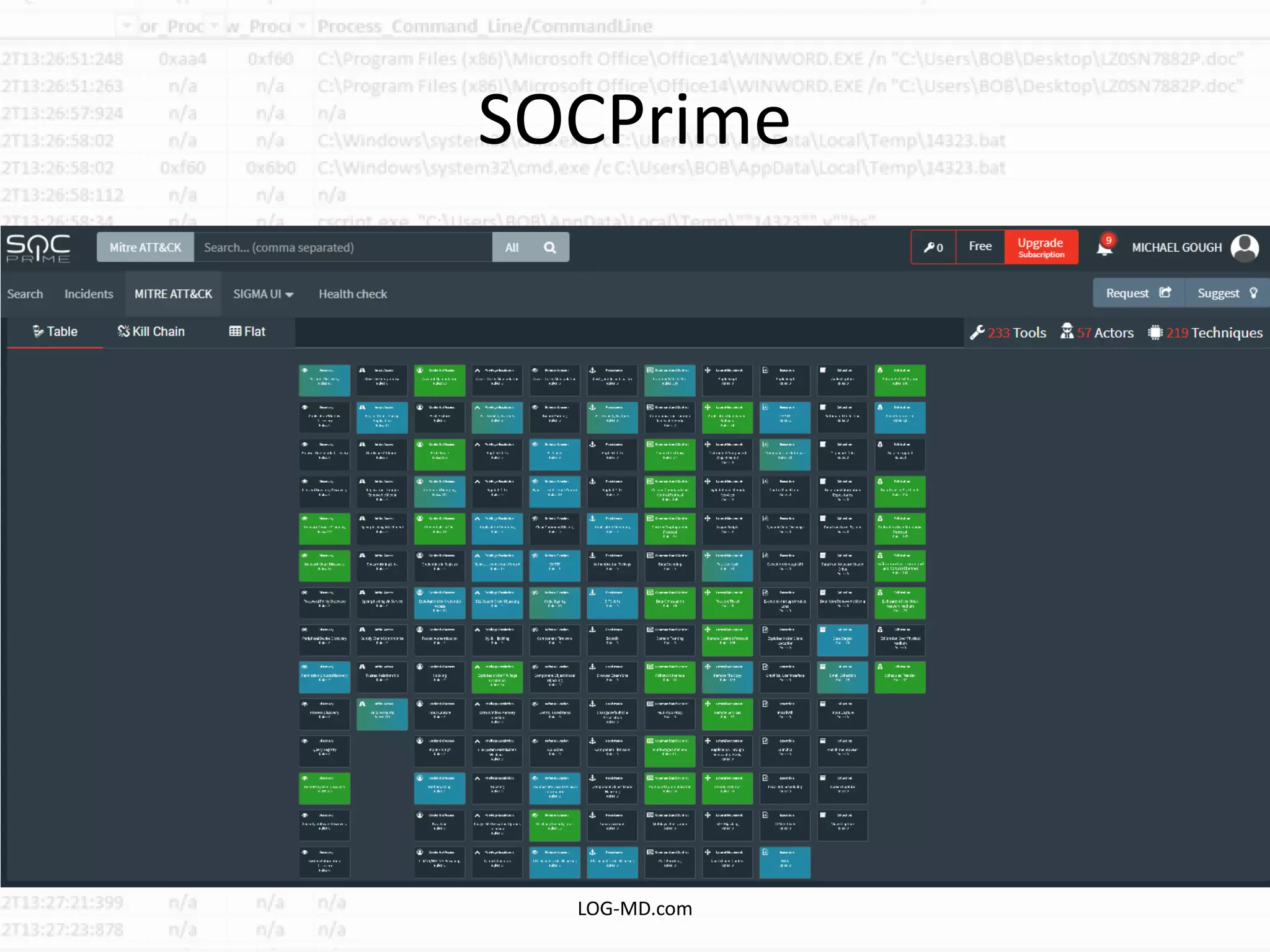This screenshot has height=952, width=1270.
Task: Open the Remote Desktop Protocol tile
Action: coord(727,640)
